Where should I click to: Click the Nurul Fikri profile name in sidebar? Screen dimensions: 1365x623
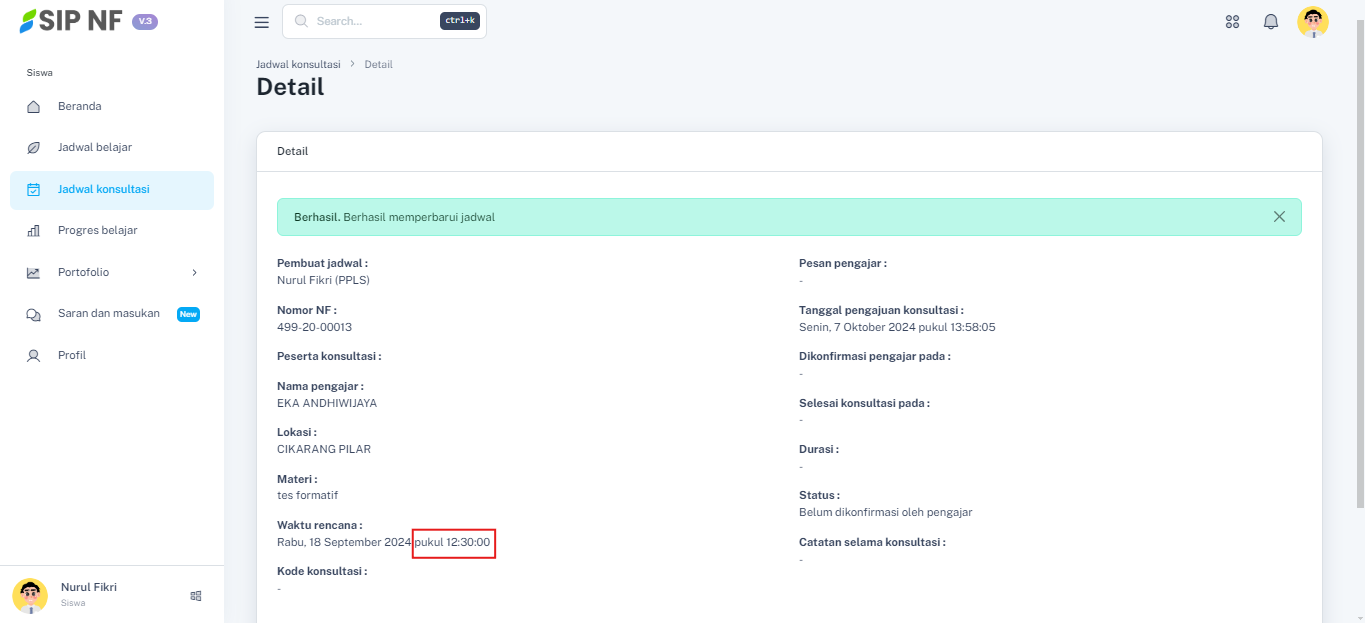[x=89, y=587]
